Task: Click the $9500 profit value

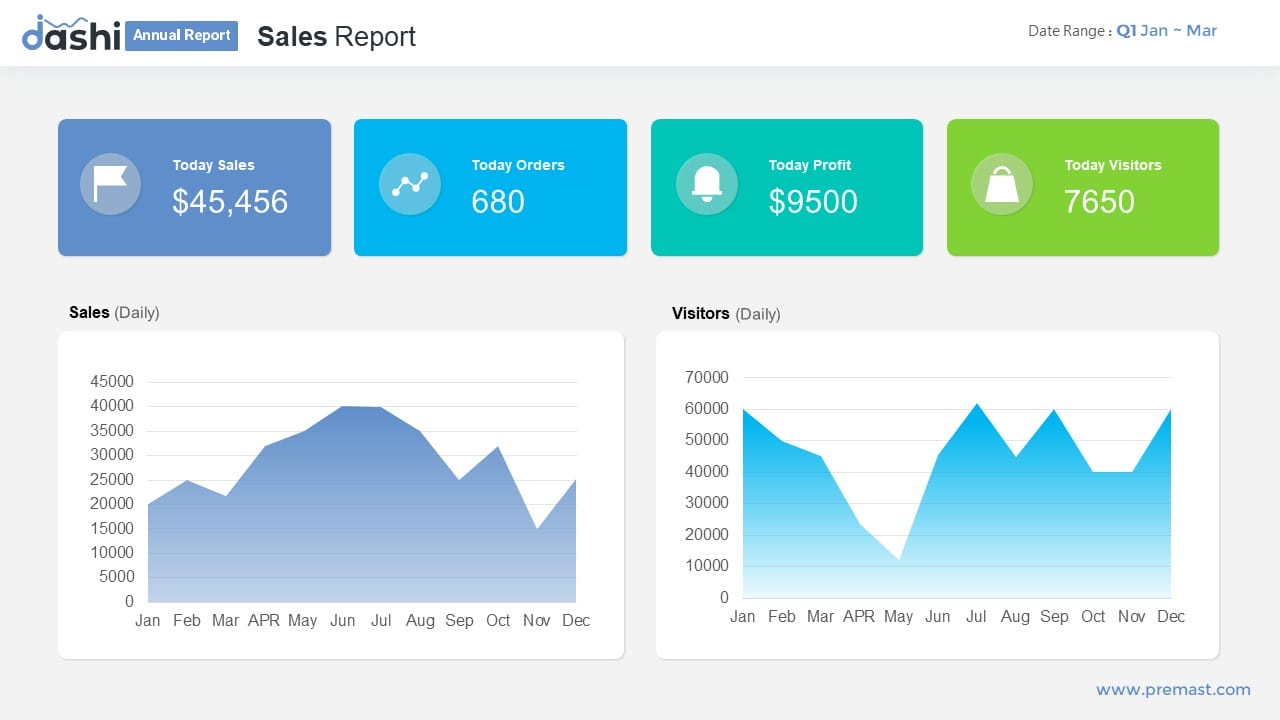Action: (813, 202)
